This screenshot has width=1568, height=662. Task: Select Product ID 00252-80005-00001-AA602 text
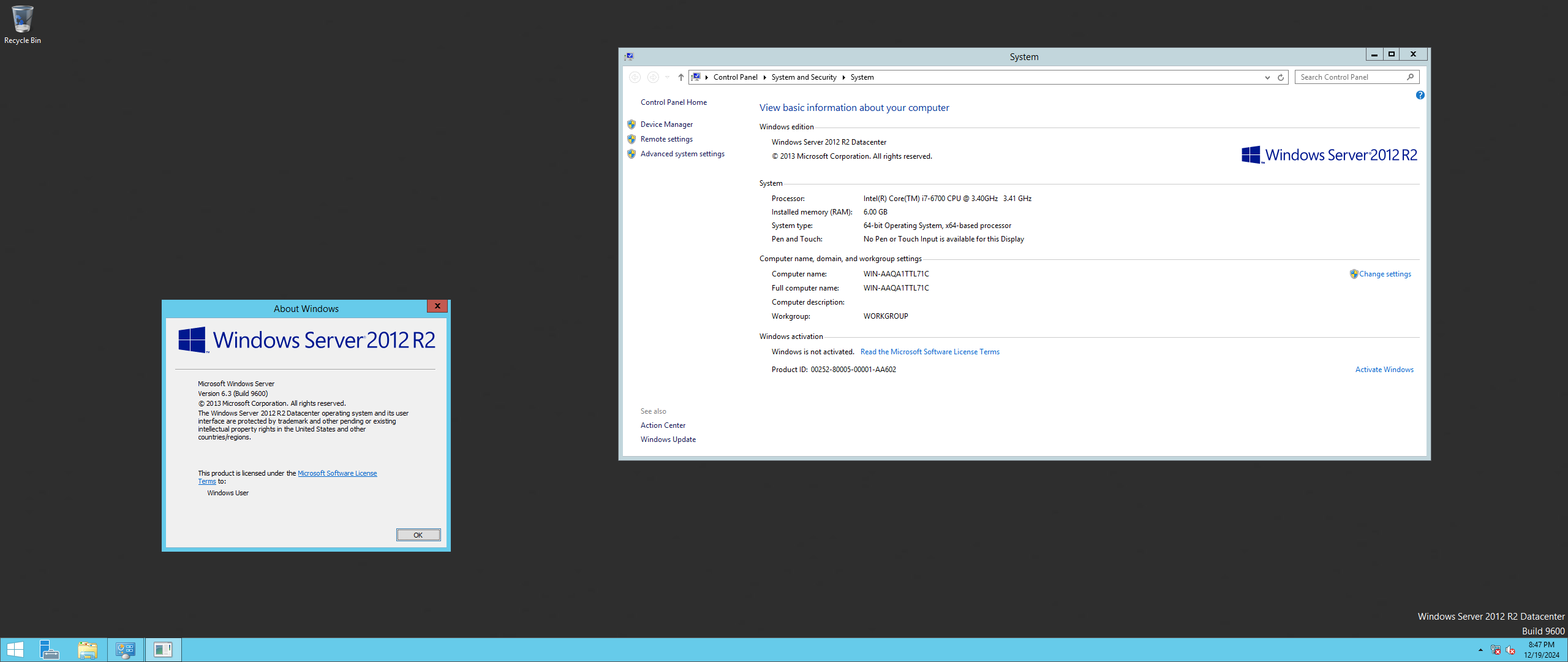[834, 370]
